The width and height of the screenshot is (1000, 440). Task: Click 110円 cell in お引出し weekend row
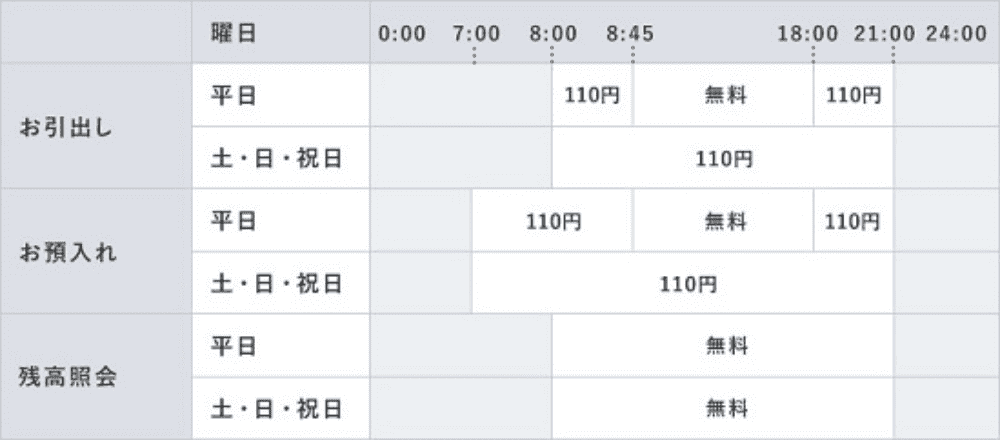point(723,158)
